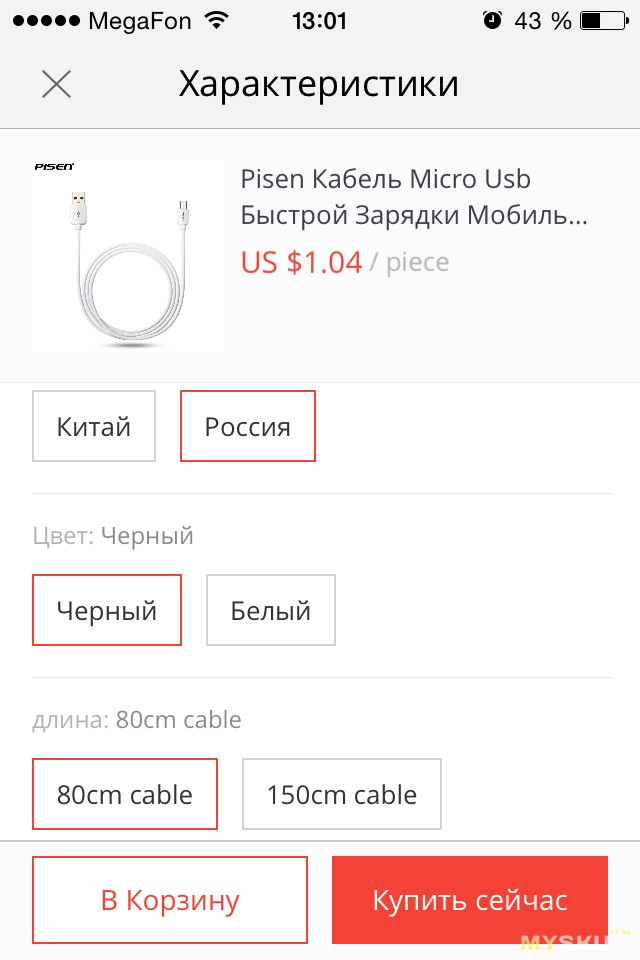Tap the Характеристики header title
Viewport: 640px width, 960px height.
318,84
